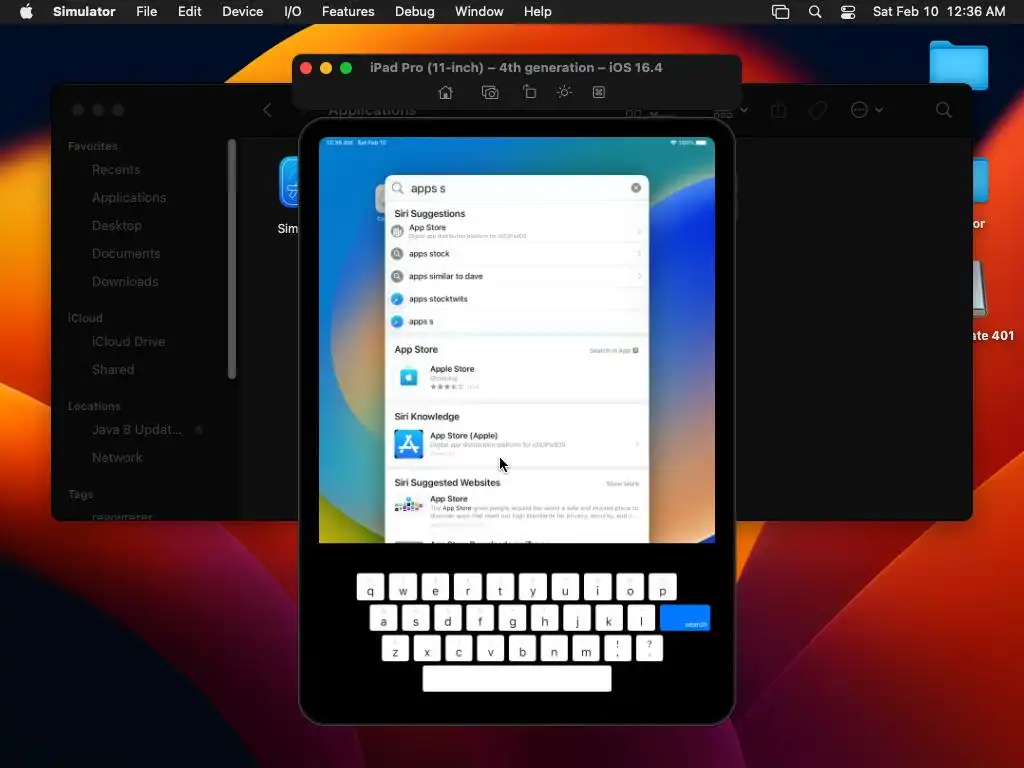Select the 'apps stocktwits' web suggestion
Image resolution: width=1024 pixels, height=768 pixels.
pos(517,299)
